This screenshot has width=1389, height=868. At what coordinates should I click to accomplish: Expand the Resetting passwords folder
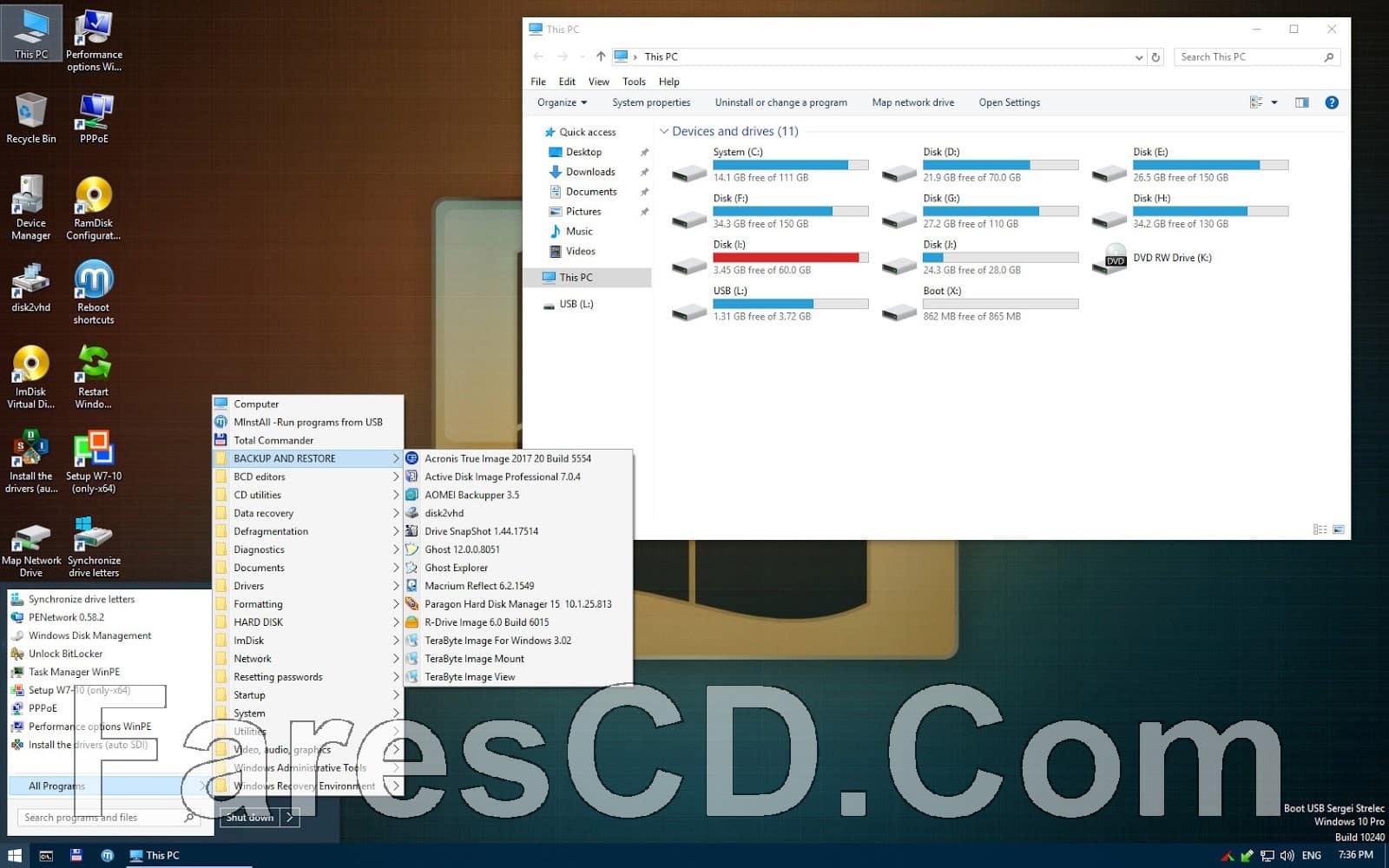[x=308, y=677]
